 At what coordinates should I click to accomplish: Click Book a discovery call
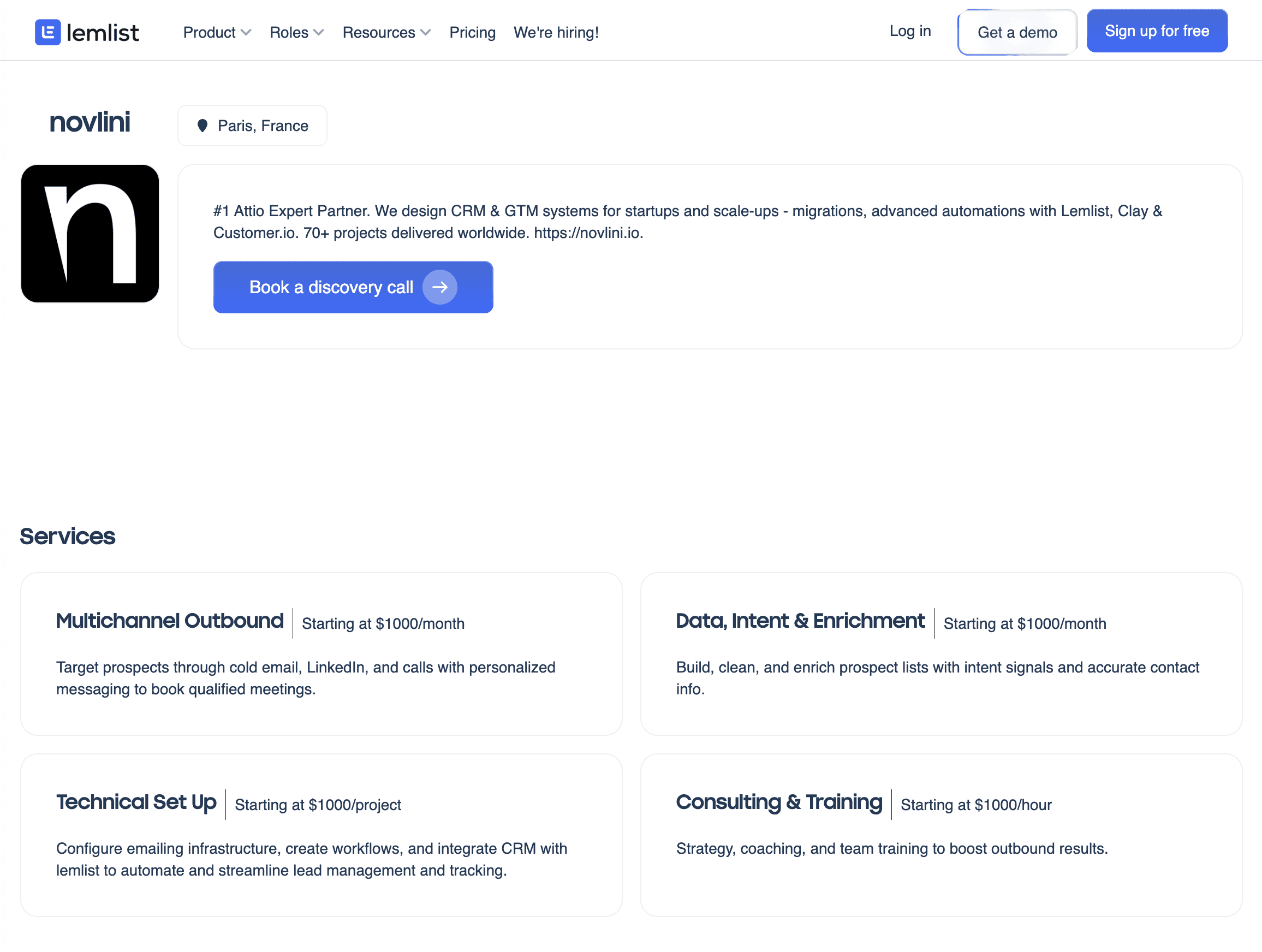point(331,287)
